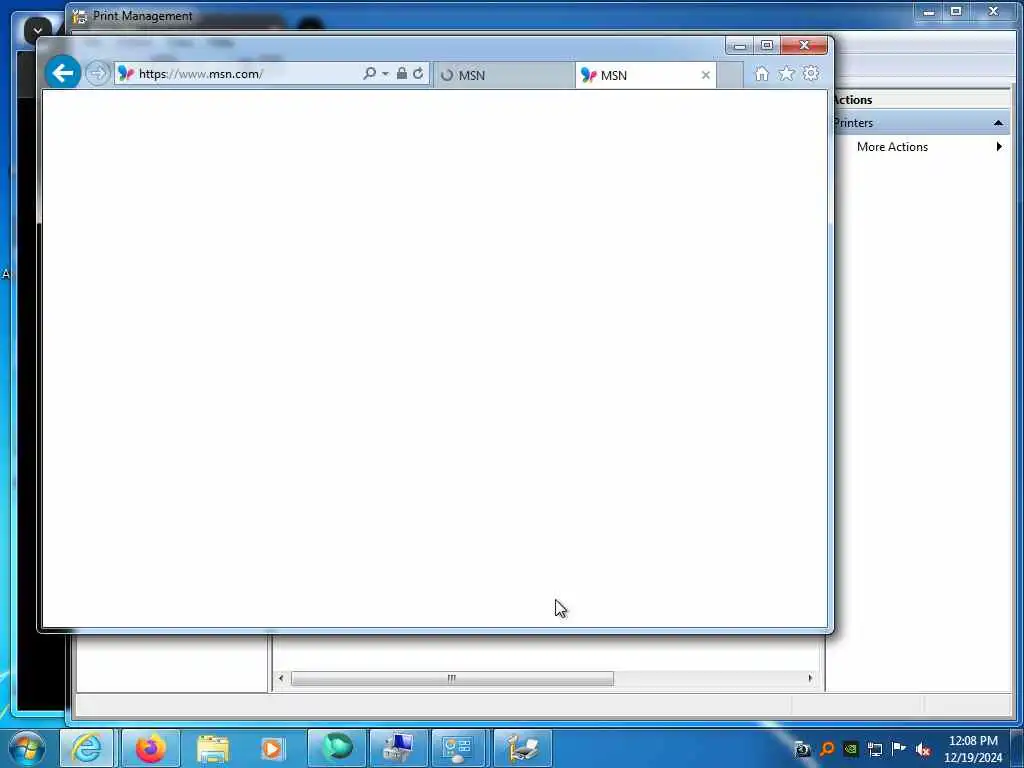Open the Windows Start menu
Screen dimensions: 1024x768
tap(27, 748)
